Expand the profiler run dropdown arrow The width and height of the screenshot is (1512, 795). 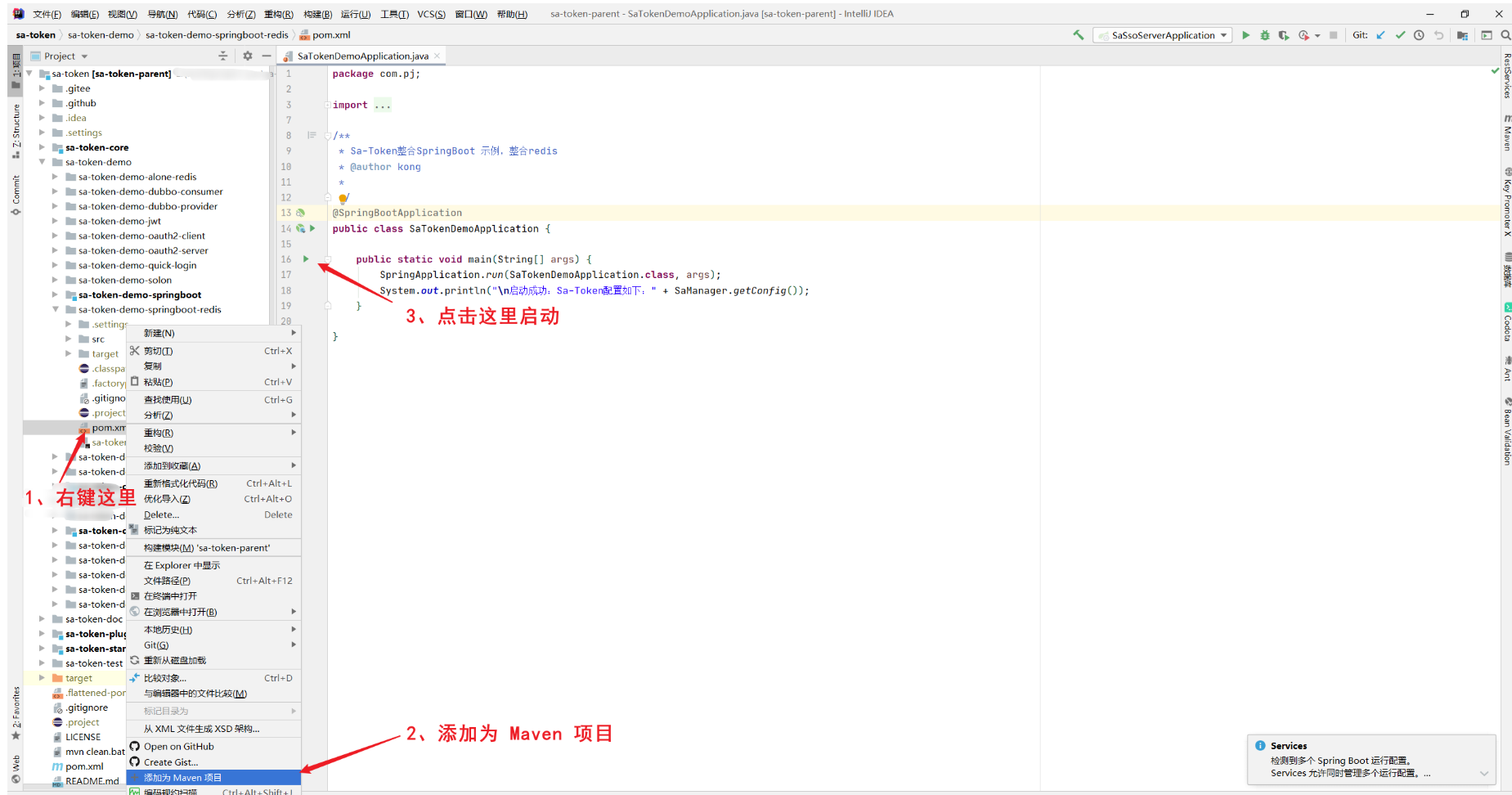(x=1317, y=36)
